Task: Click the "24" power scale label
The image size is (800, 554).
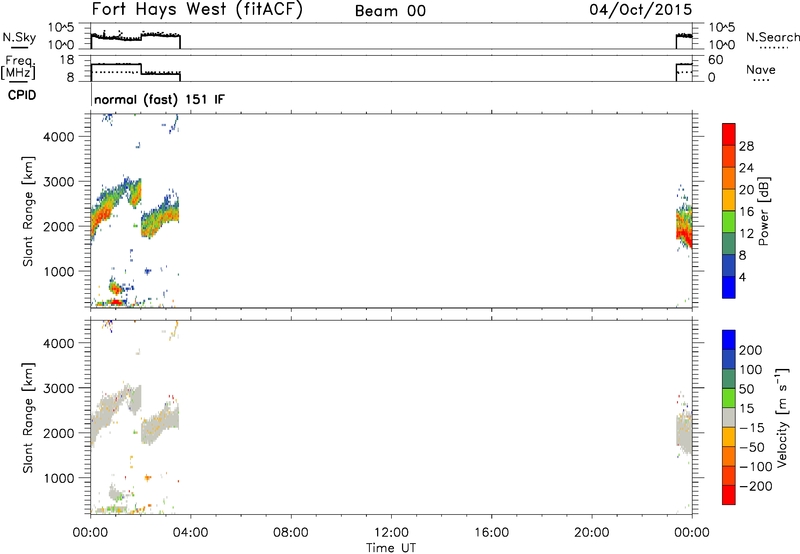Action: click(x=746, y=168)
